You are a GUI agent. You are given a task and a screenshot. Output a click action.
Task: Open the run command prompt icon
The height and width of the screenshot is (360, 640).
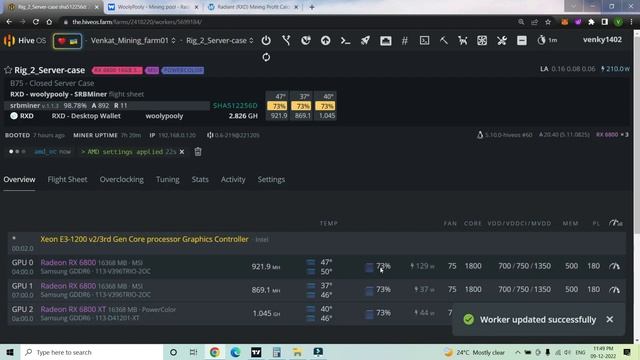coord(345,40)
